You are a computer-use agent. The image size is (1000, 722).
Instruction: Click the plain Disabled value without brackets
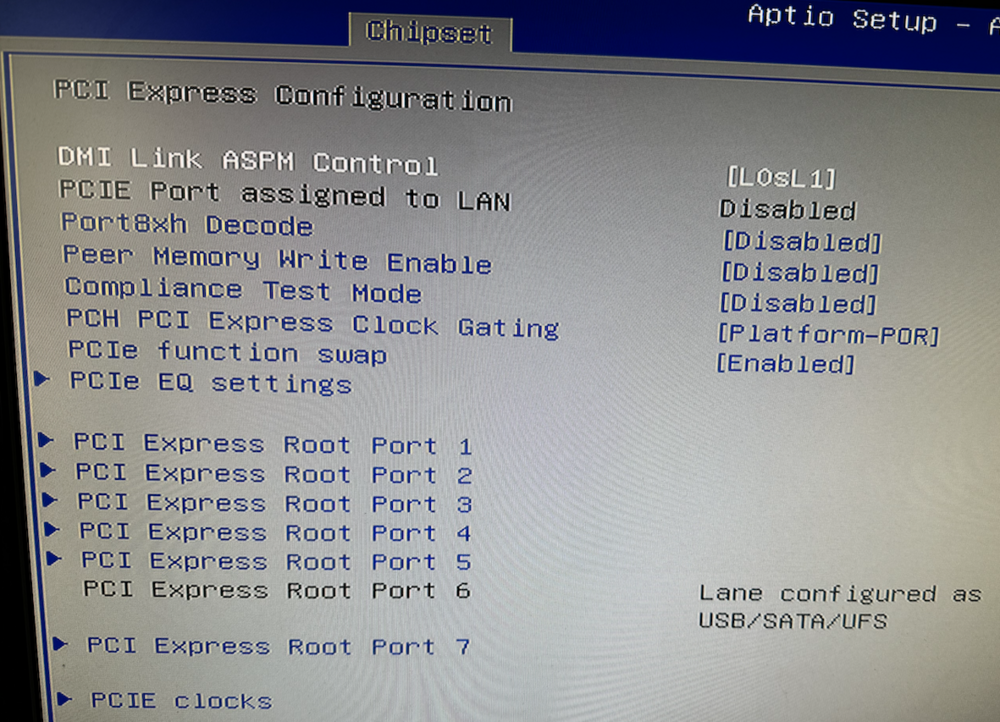coord(788,209)
